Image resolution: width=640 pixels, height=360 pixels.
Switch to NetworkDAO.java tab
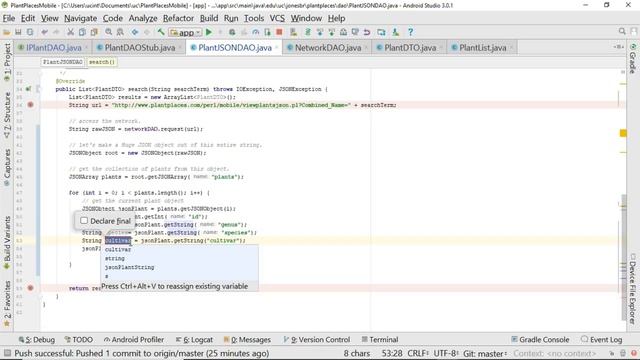click(x=328, y=48)
